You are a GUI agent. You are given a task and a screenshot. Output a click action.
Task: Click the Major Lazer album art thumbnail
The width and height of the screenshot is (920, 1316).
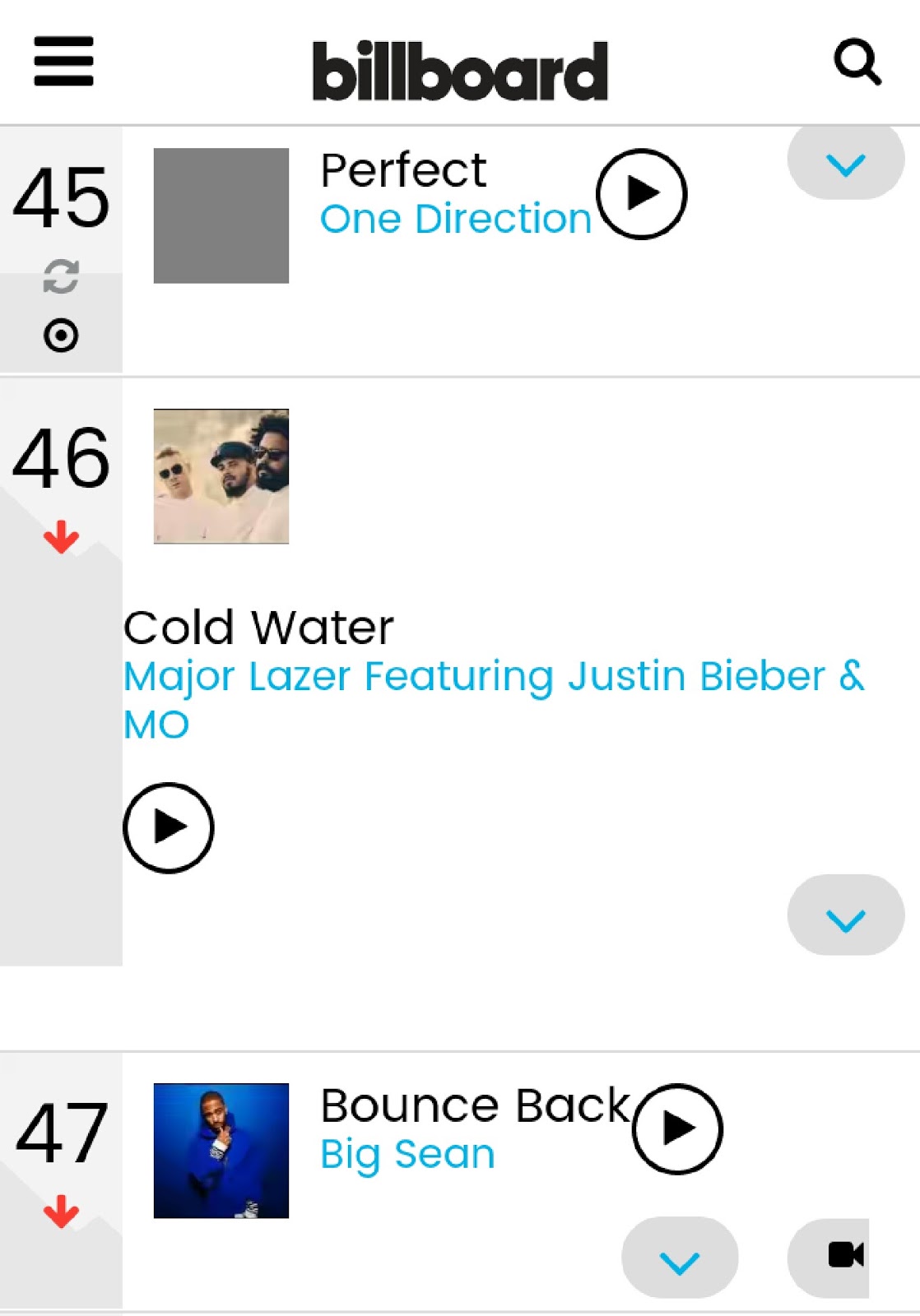pyautogui.click(x=221, y=475)
